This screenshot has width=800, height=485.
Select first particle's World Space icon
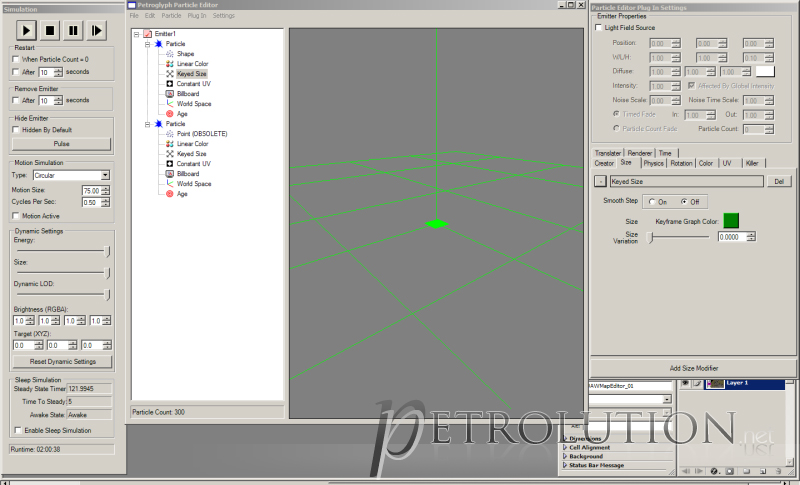(x=170, y=104)
